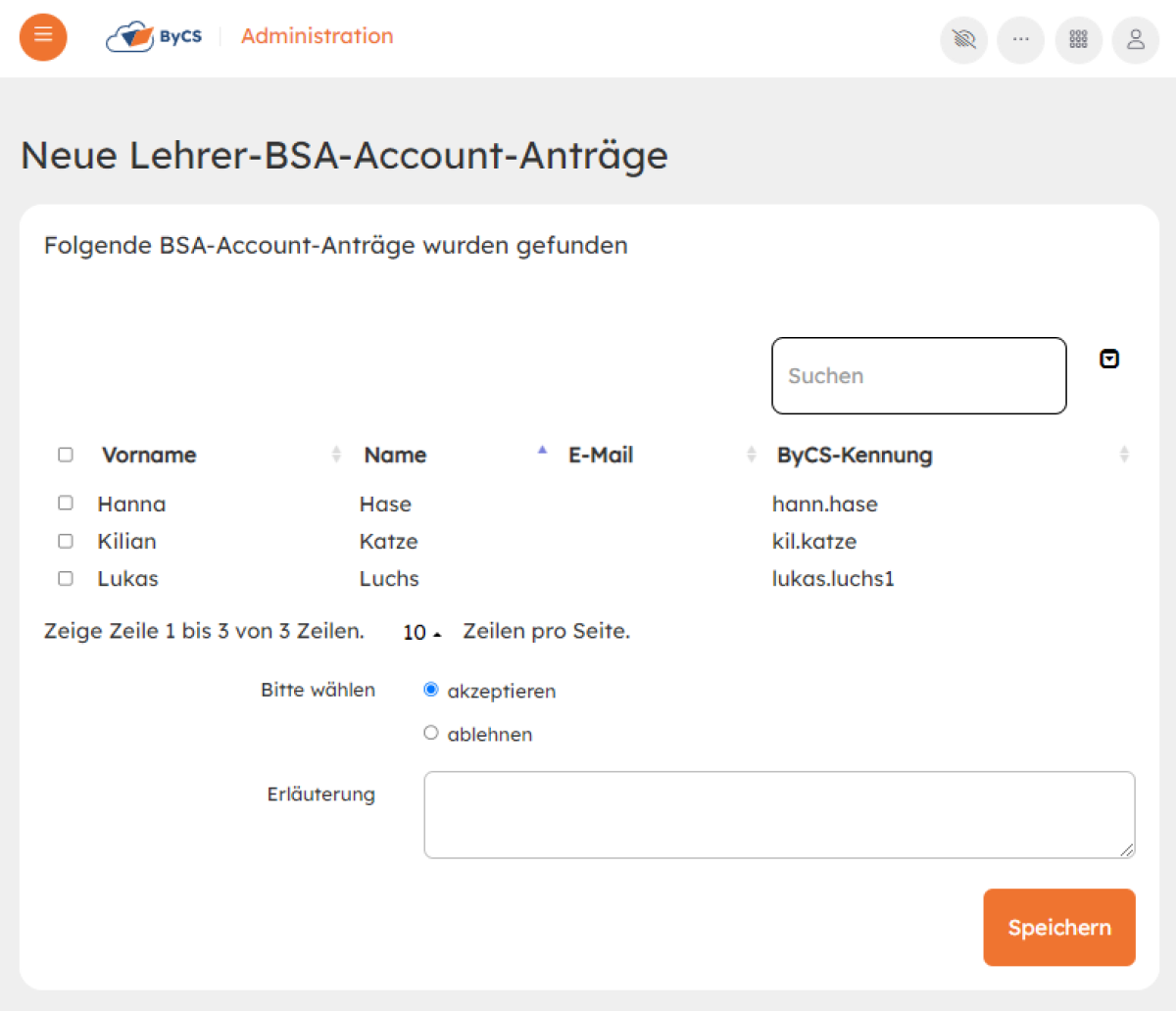Check the select-all checkbox in header
1176x1011 pixels.
tap(66, 455)
